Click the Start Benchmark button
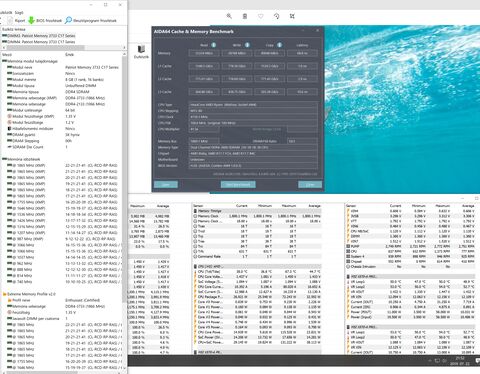Screen dimensions: 480x374 point(238,184)
